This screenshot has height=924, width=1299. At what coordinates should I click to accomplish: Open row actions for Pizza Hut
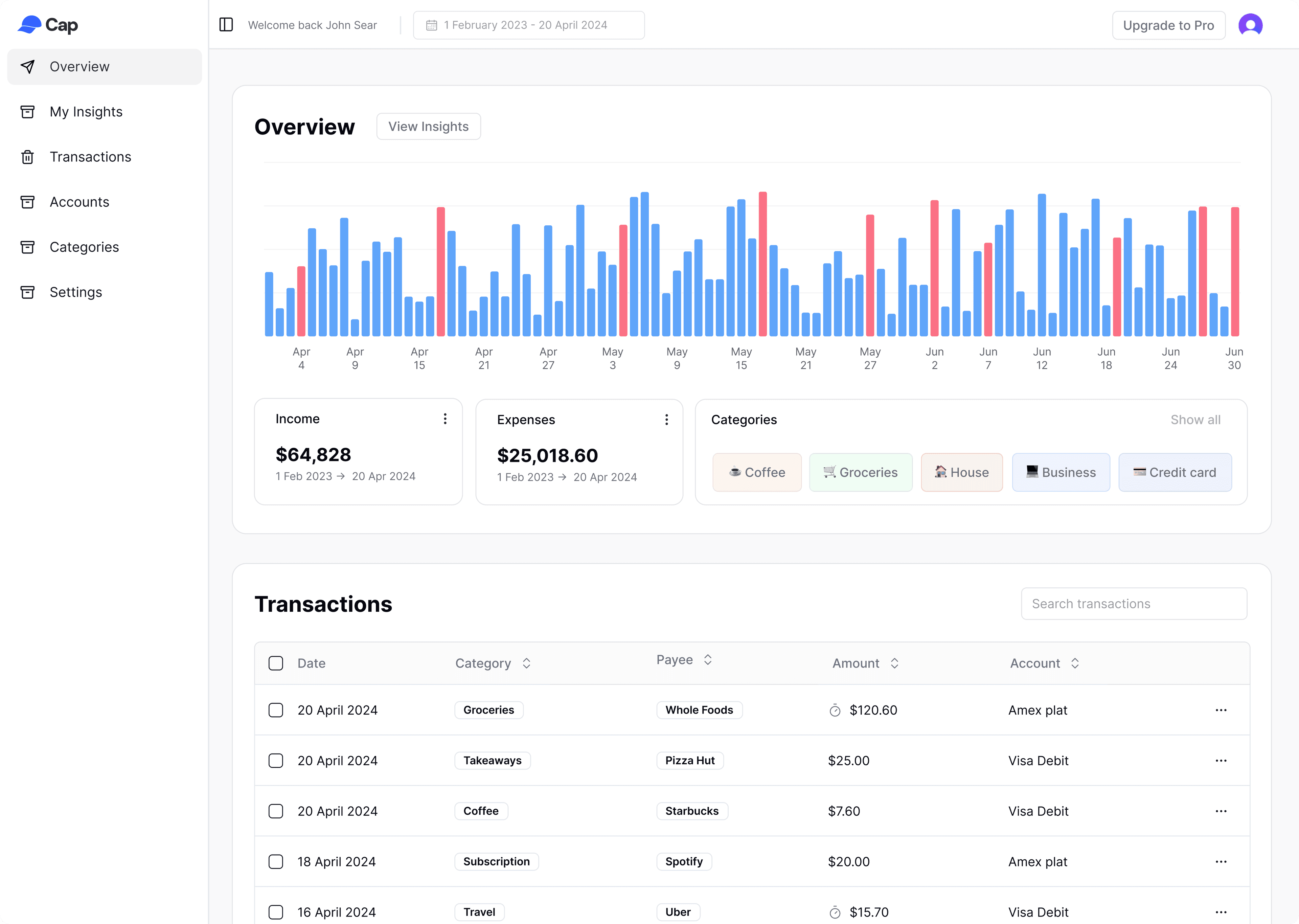point(1221,761)
